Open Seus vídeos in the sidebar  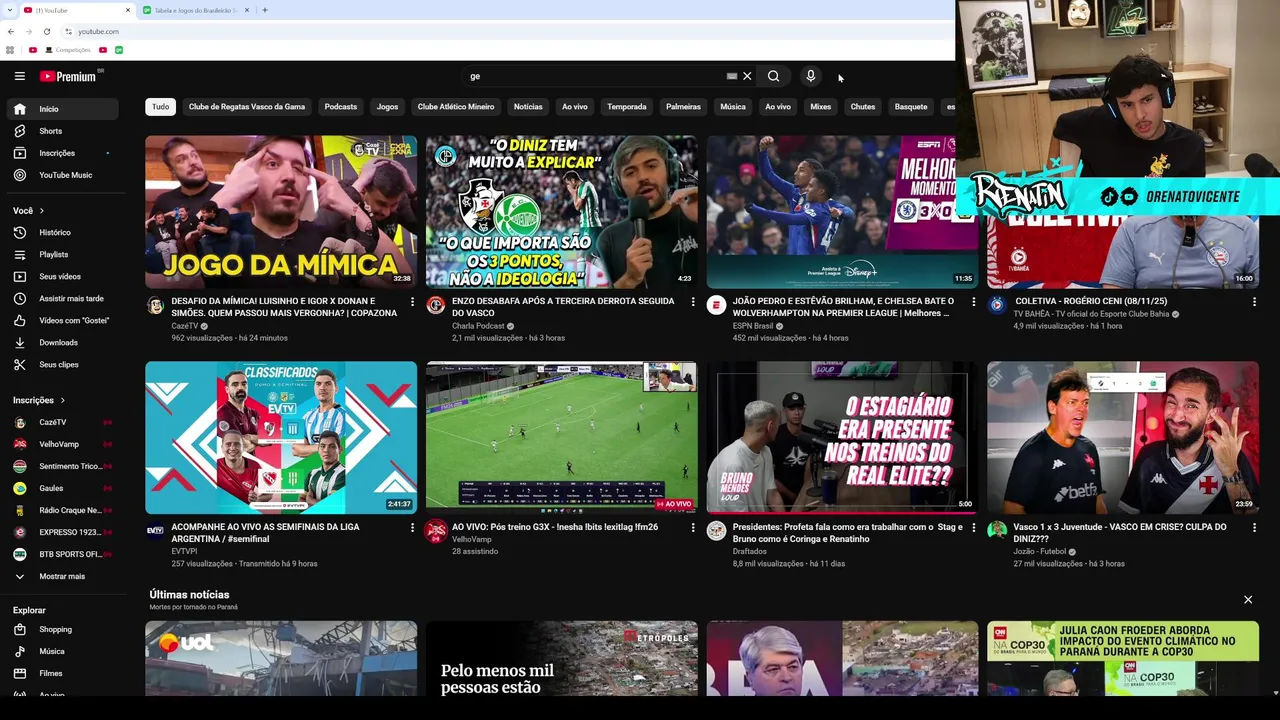coord(63,276)
